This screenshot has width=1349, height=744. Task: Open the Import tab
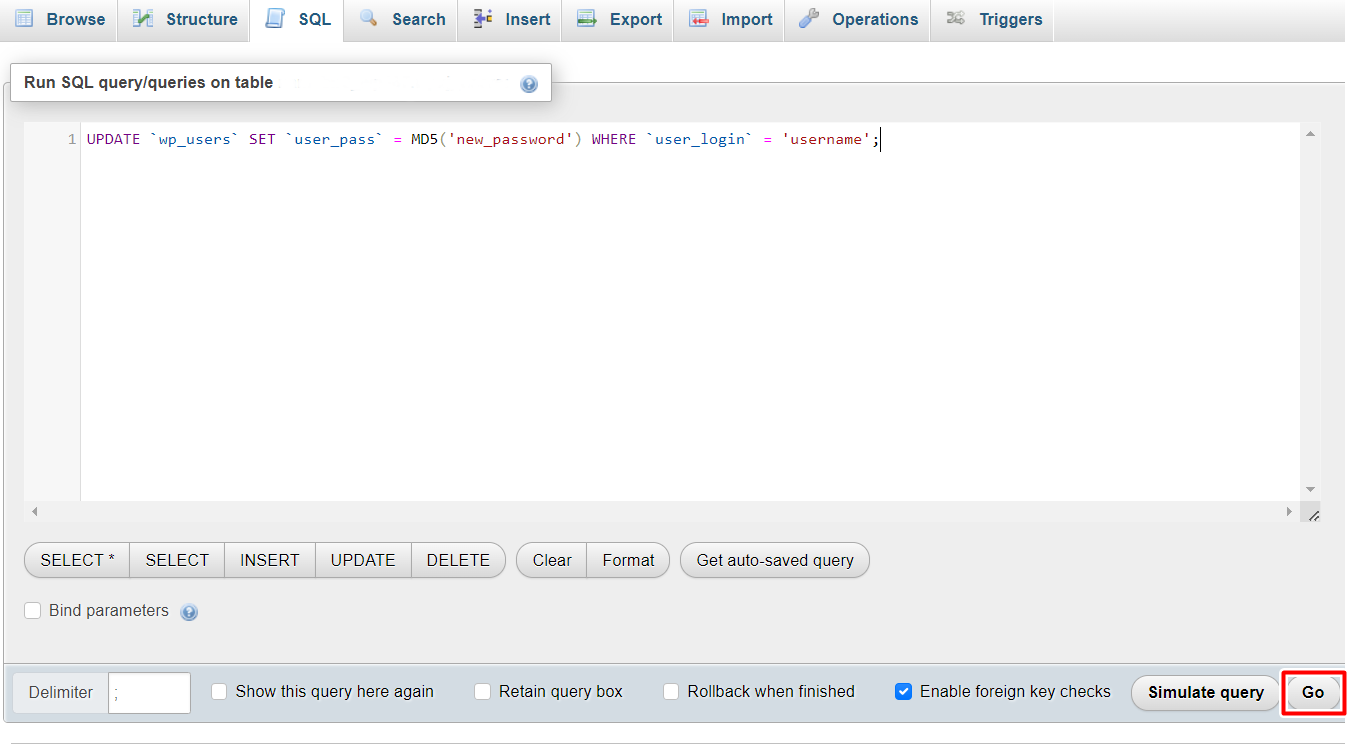729,20
